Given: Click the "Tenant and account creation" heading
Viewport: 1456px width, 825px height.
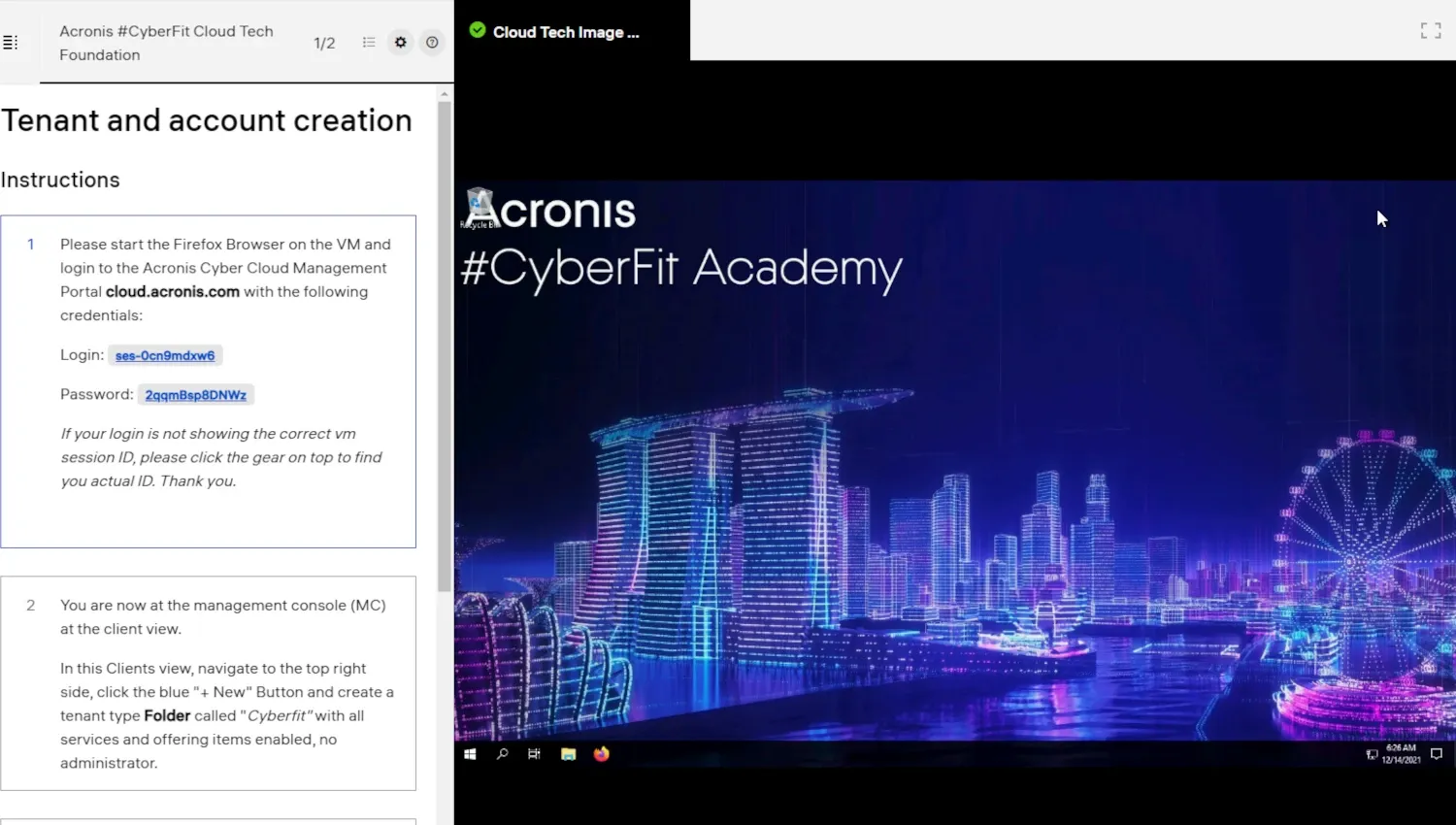Looking at the screenshot, I should point(207,120).
